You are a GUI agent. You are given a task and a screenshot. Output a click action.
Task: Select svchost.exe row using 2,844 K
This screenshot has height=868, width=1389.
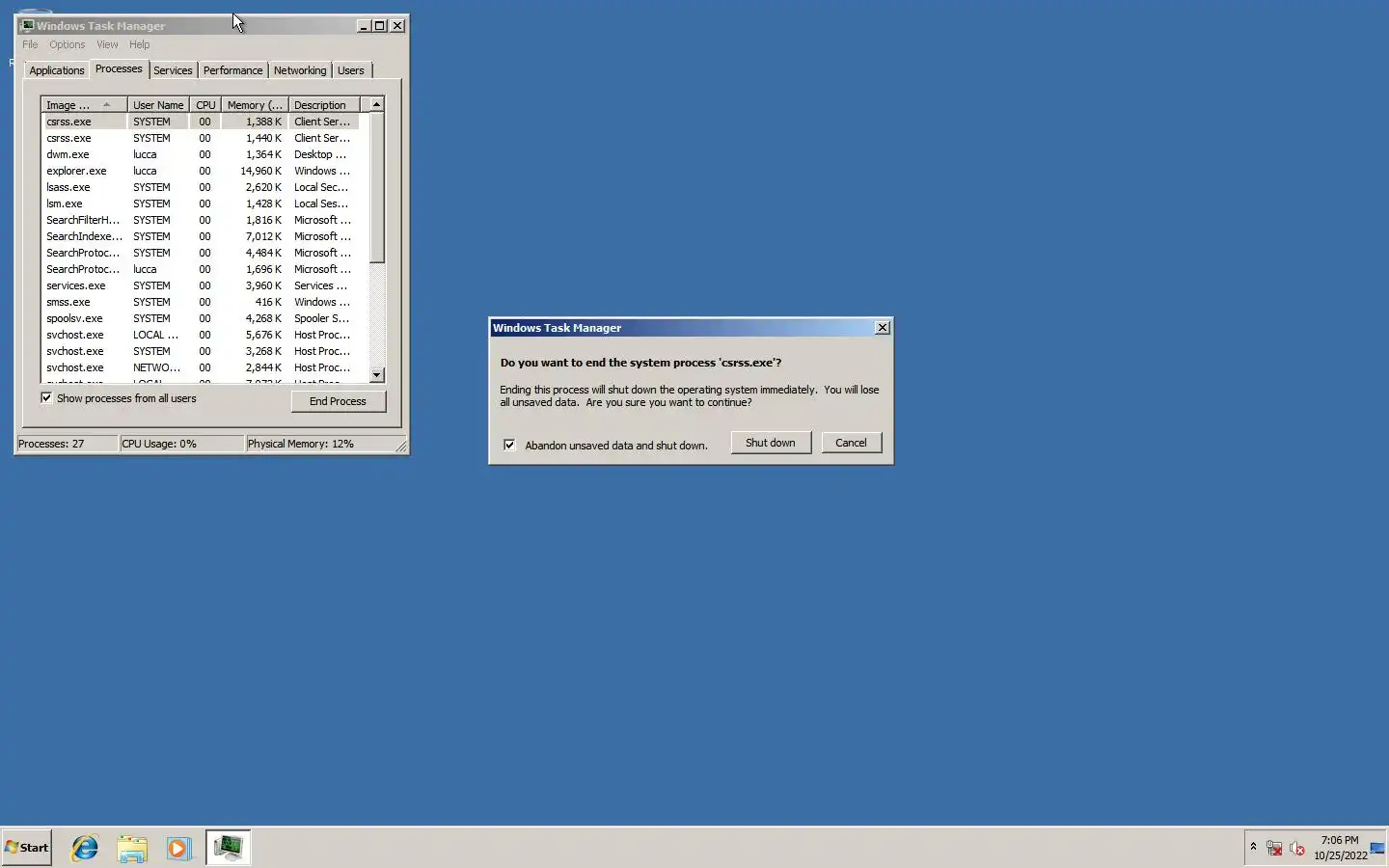201,367
